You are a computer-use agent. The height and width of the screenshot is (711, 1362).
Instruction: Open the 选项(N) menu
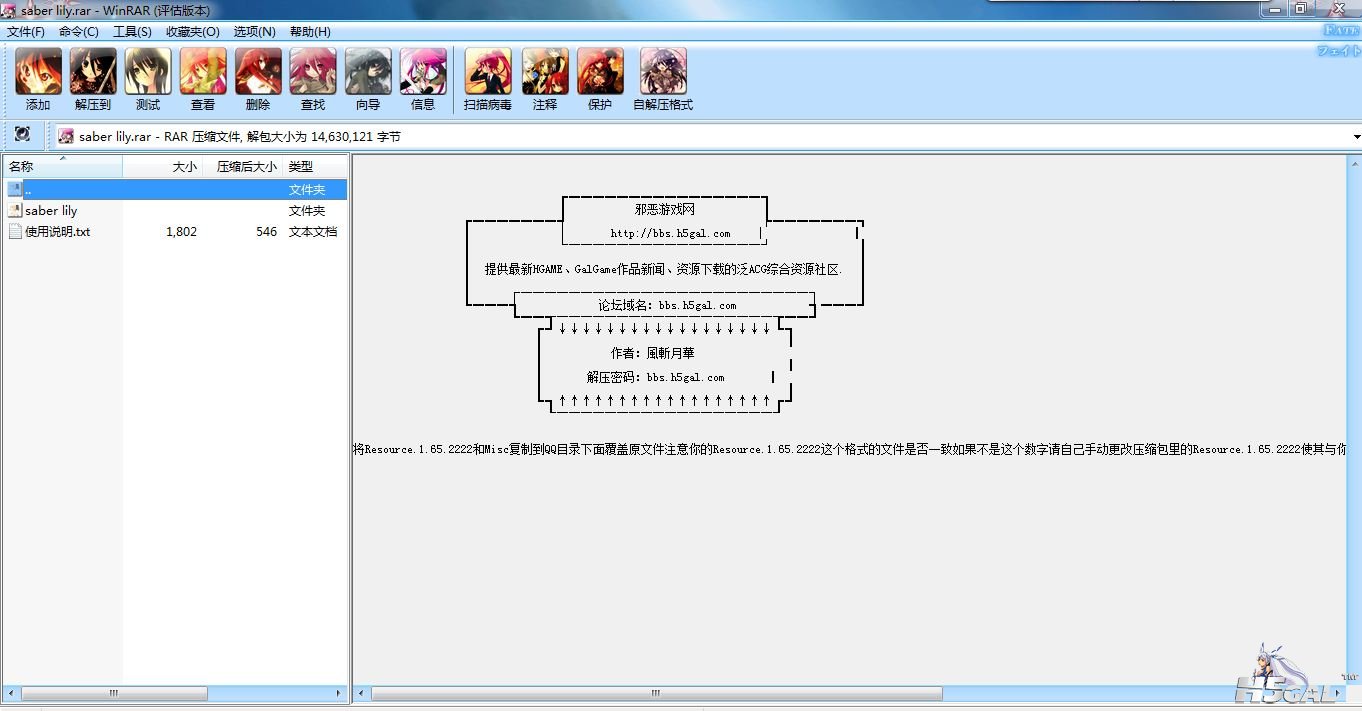[255, 32]
